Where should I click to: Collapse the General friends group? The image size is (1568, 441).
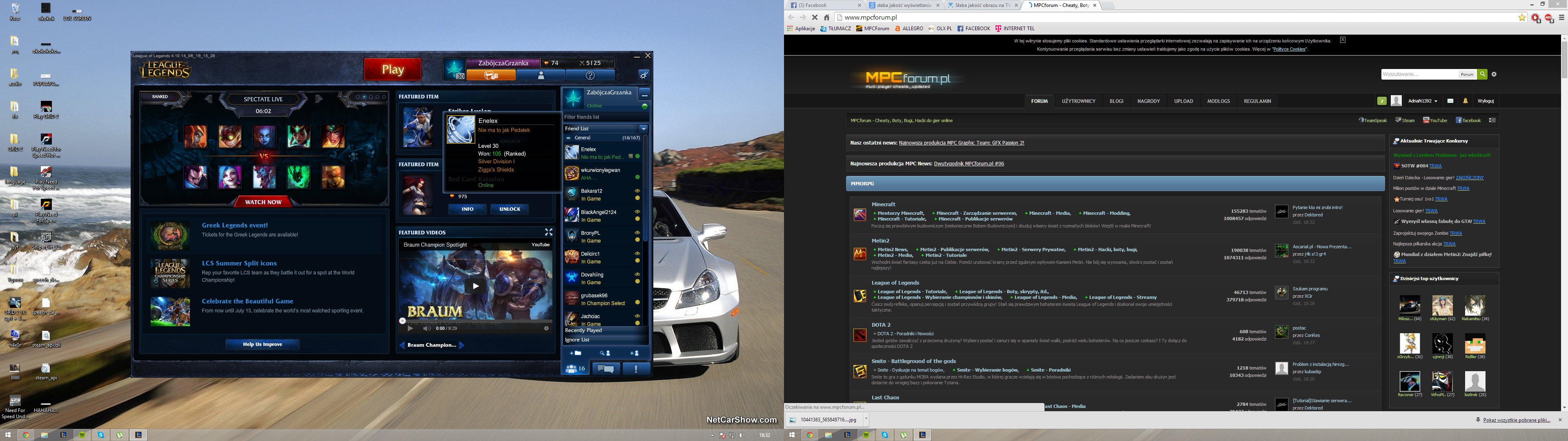568,138
